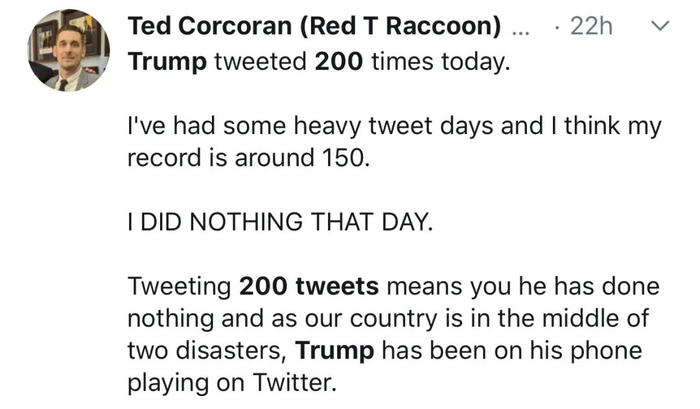Click the words "I've had some"
700x409 pixels.
pyautogui.click(x=188, y=126)
